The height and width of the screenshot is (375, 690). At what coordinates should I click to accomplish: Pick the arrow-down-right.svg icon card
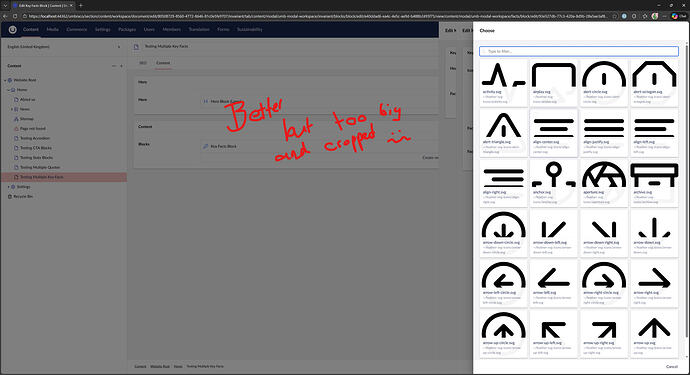(604, 233)
